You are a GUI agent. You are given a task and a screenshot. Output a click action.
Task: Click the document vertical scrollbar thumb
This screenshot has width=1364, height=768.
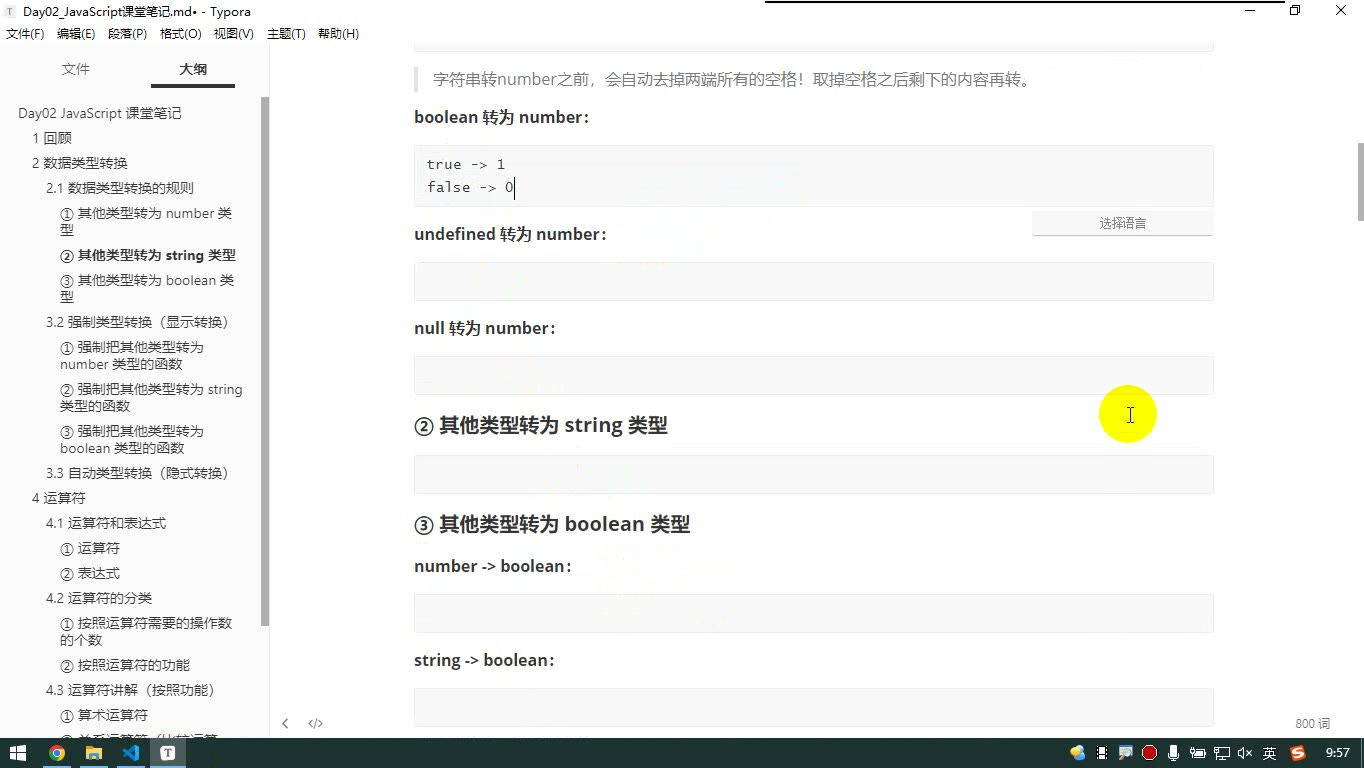point(1360,182)
